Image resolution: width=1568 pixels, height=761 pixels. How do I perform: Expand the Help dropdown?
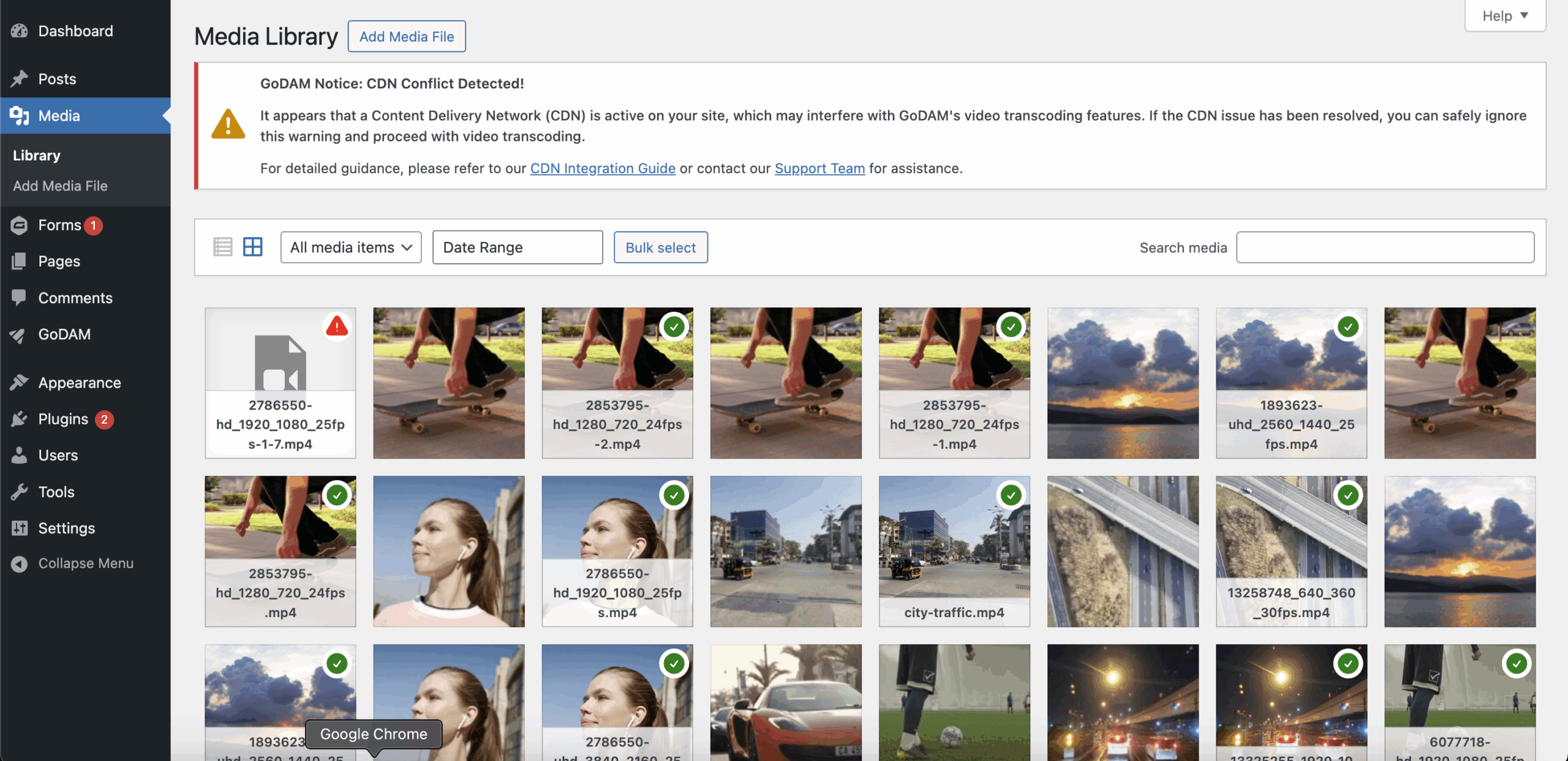tap(1504, 16)
